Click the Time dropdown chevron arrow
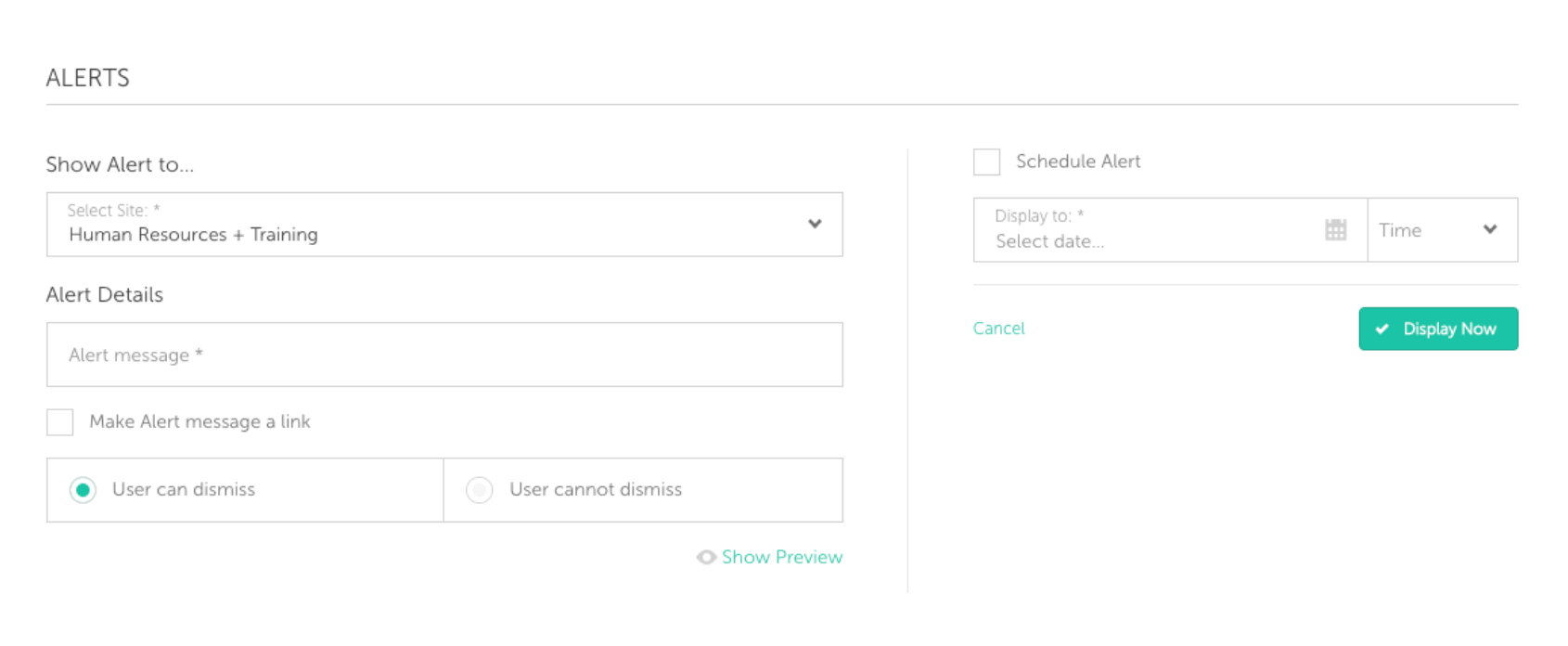 tap(1490, 229)
